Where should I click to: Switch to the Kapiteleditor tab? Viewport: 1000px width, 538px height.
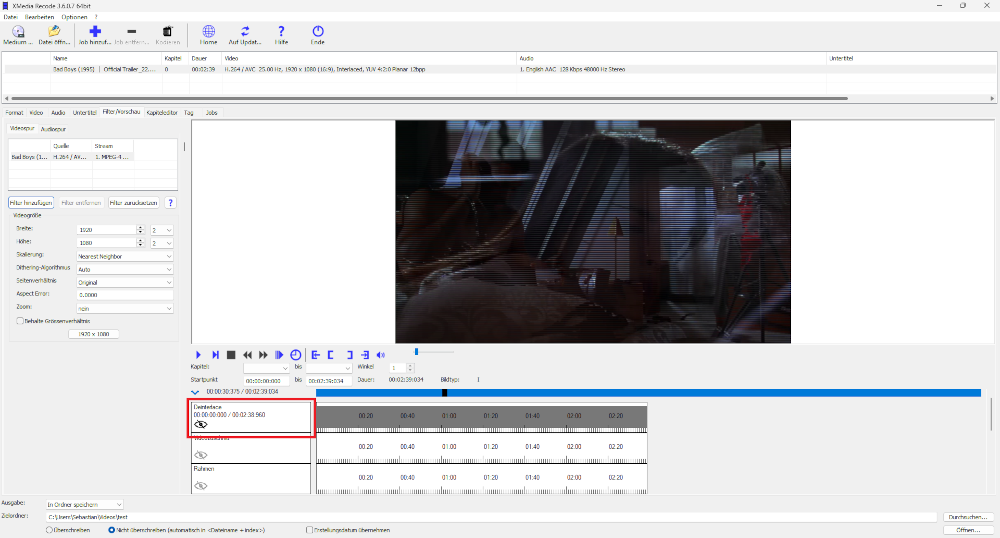point(162,113)
